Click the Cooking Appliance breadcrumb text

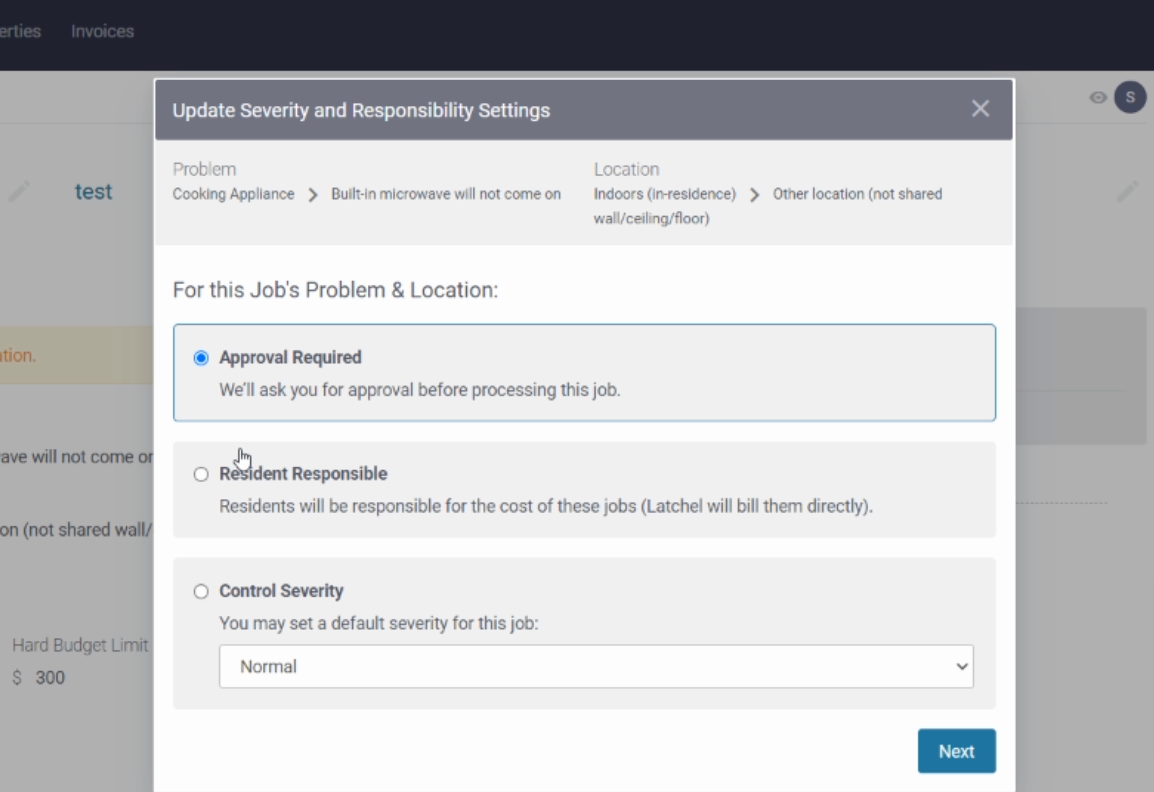[234, 194]
